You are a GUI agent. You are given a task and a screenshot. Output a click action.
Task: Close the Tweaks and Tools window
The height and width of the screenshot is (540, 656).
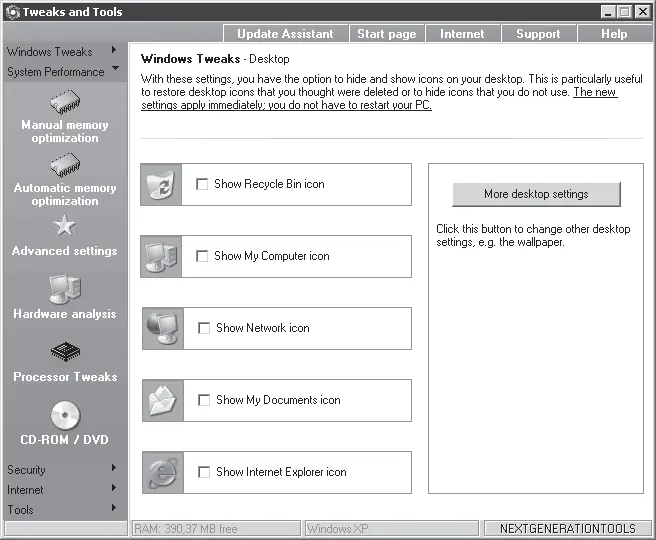click(643, 12)
